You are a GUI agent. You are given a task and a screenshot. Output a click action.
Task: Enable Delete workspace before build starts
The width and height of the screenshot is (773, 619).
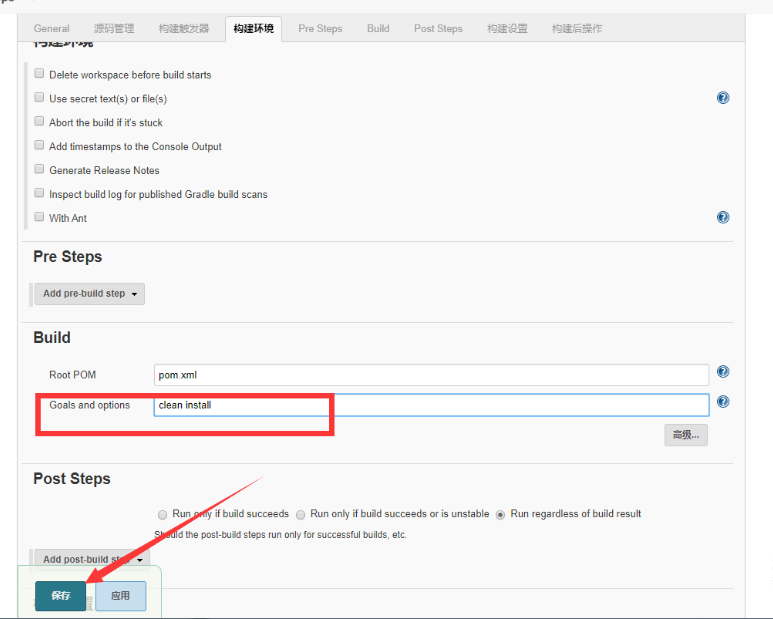39,73
